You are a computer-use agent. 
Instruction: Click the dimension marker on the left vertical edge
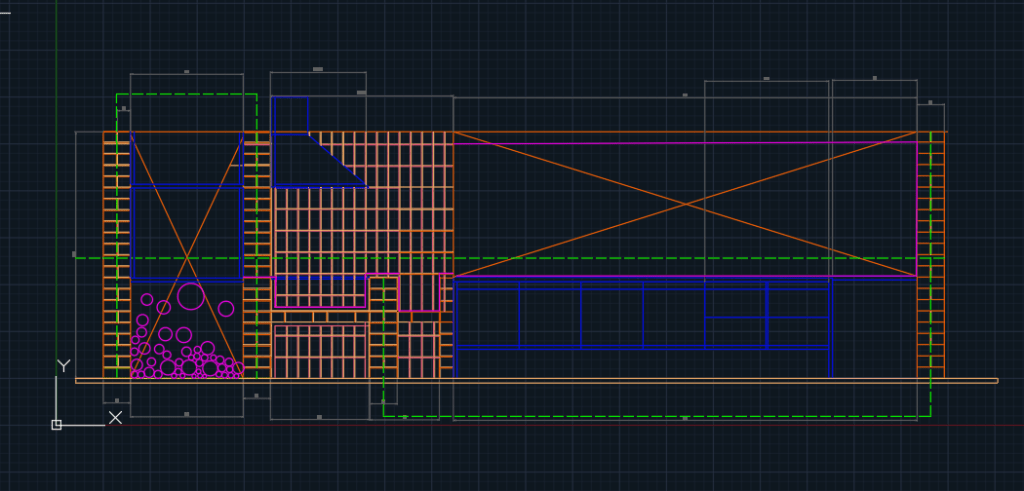pos(74,255)
